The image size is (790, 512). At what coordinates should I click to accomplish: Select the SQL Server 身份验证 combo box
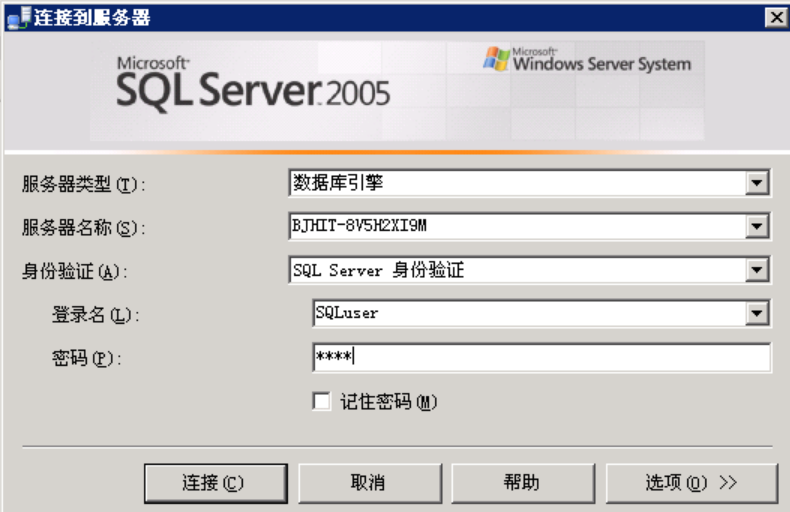coord(530,270)
